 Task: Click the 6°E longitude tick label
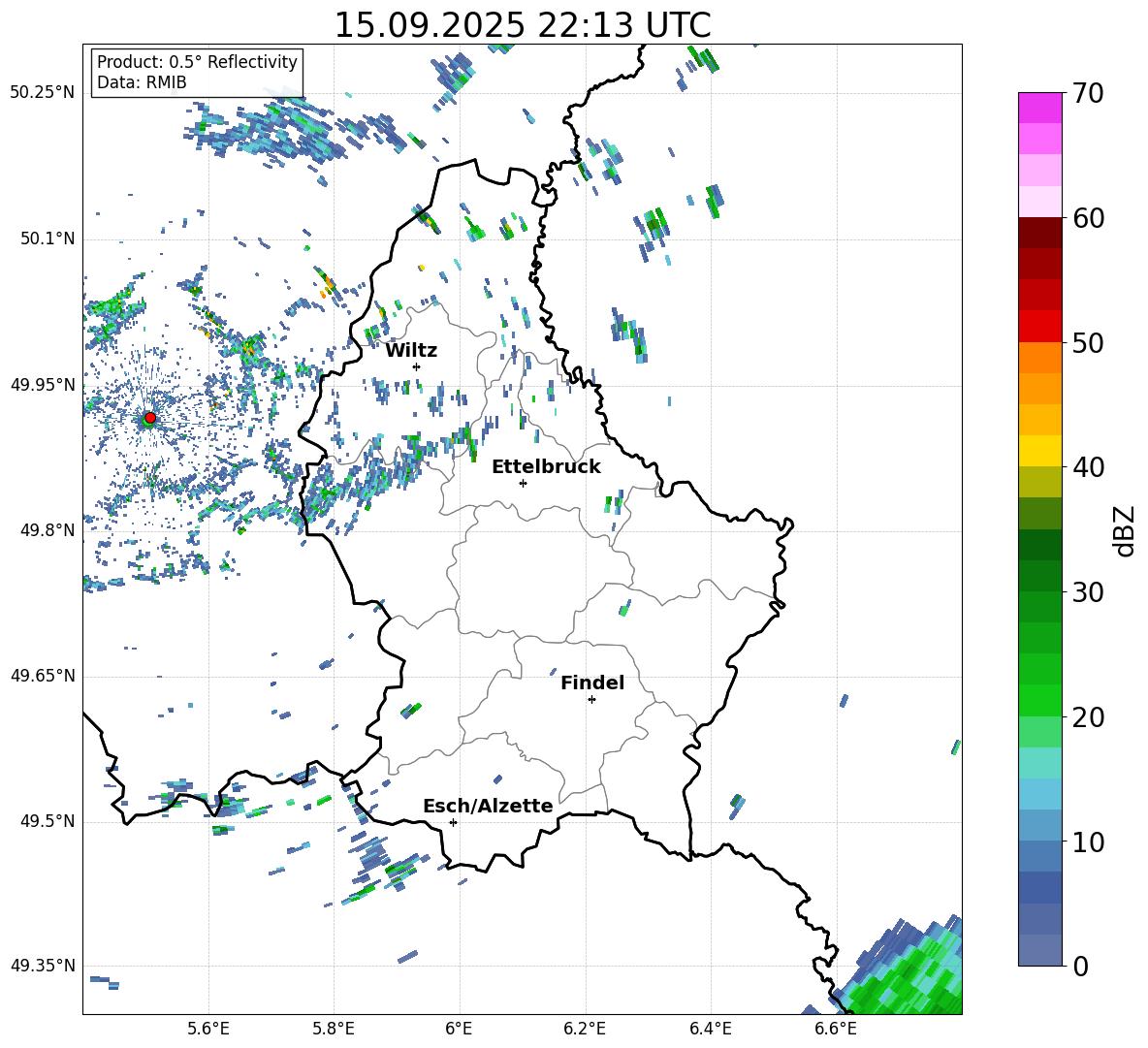tap(459, 1028)
